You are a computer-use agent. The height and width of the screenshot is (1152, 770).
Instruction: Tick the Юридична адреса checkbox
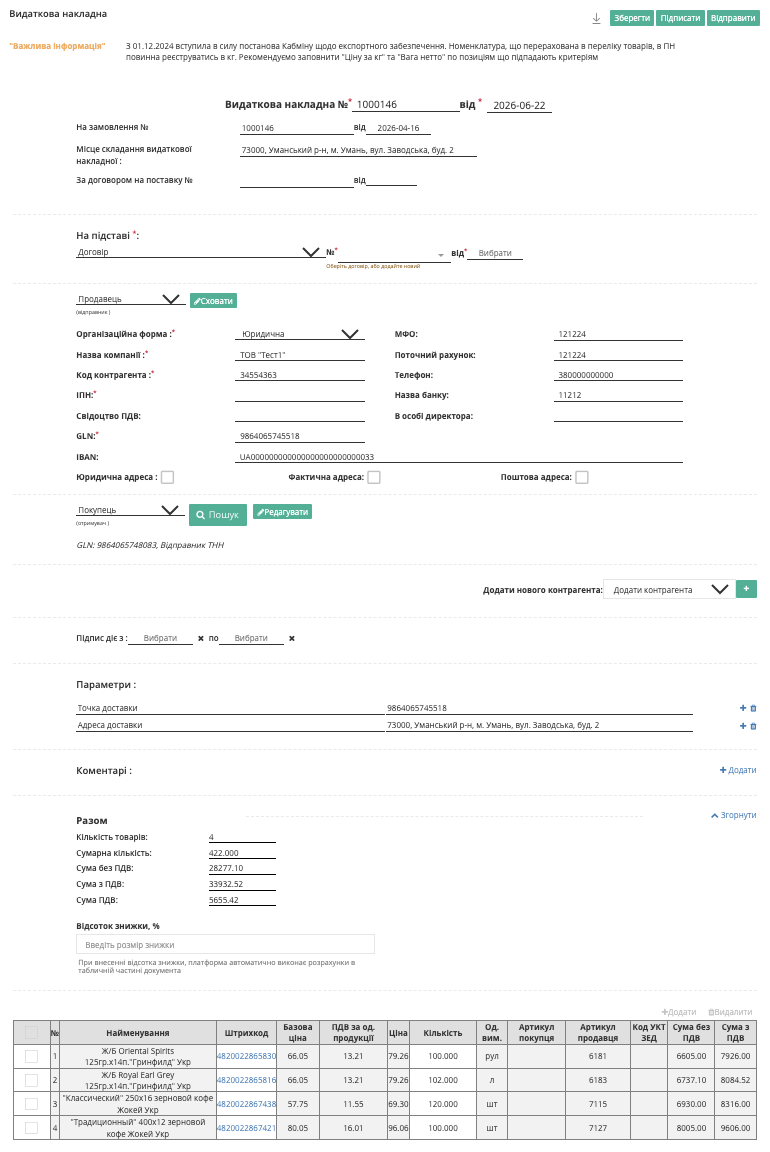click(168, 478)
